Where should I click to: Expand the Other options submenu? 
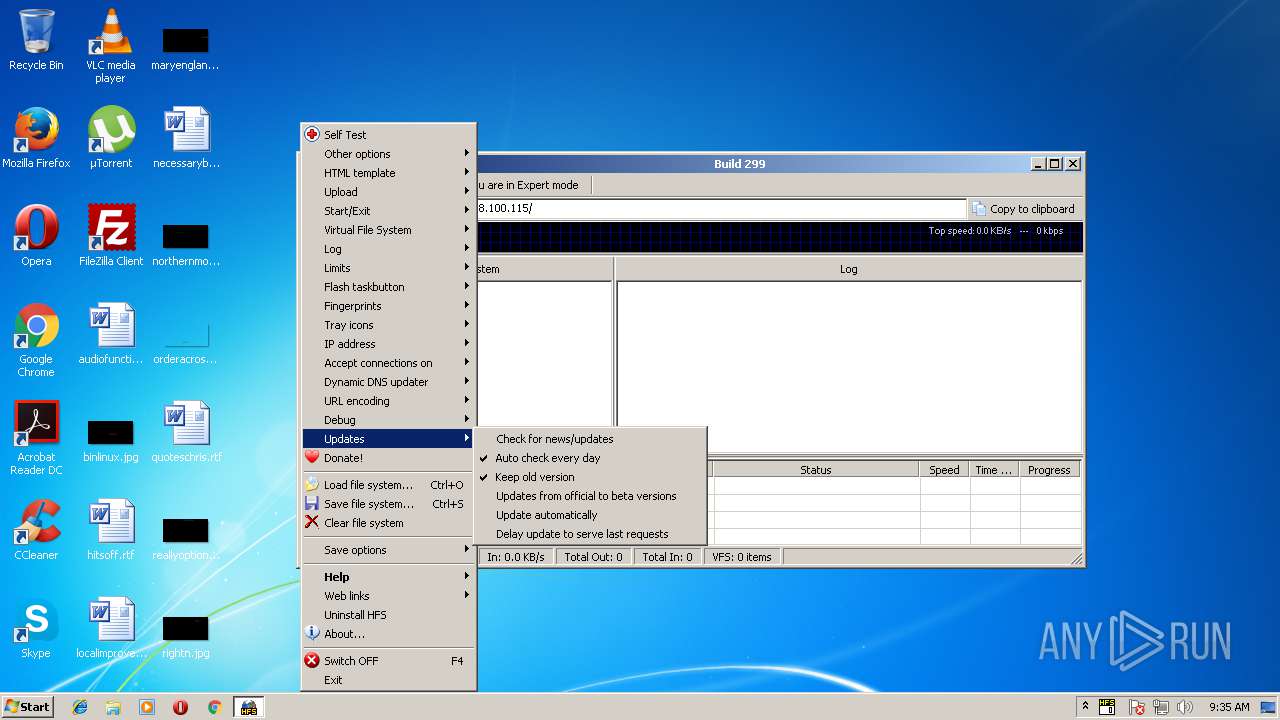coord(389,154)
